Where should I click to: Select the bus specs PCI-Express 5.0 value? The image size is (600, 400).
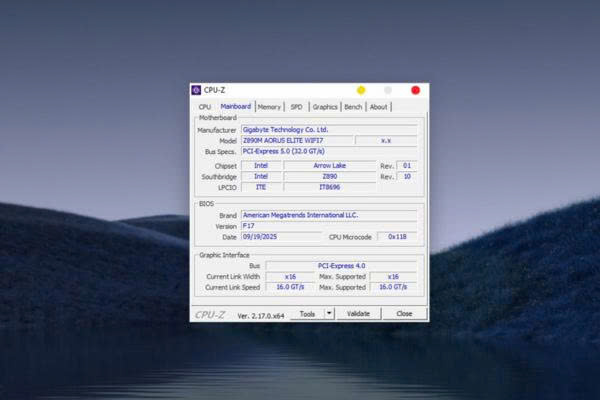pyautogui.click(x=329, y=151)
